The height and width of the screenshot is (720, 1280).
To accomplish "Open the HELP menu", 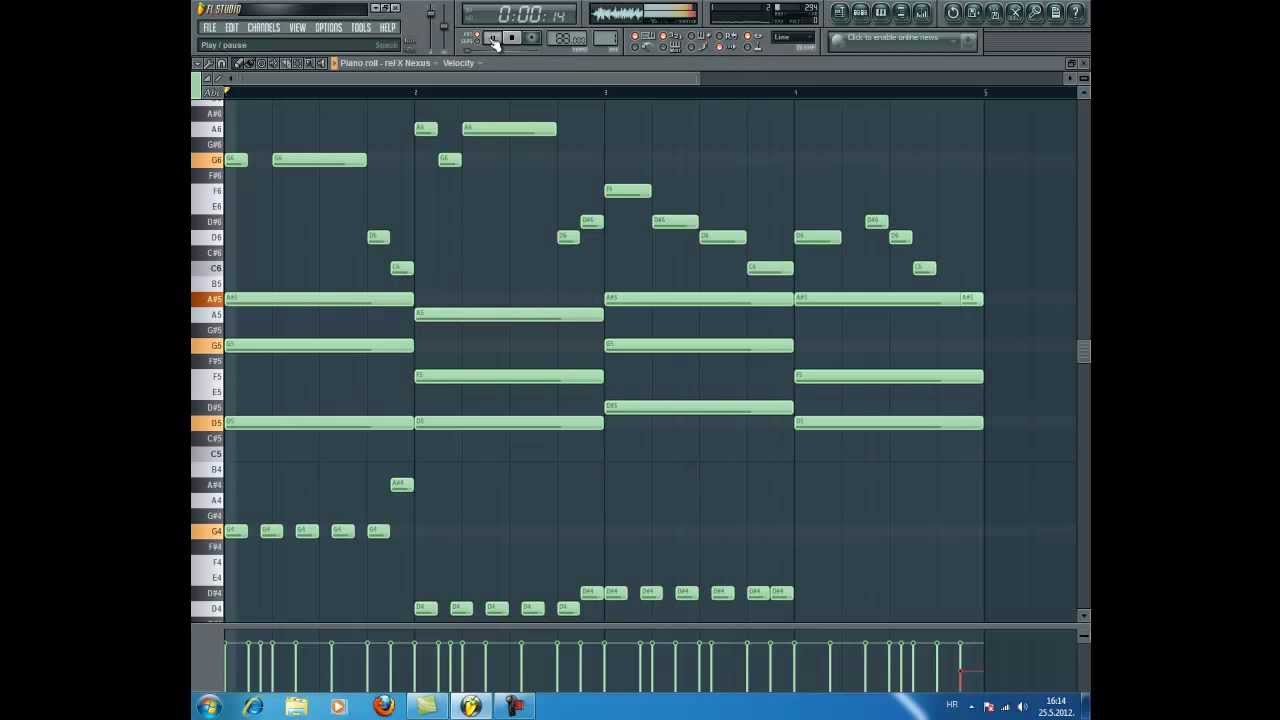I will pos(388,28).
